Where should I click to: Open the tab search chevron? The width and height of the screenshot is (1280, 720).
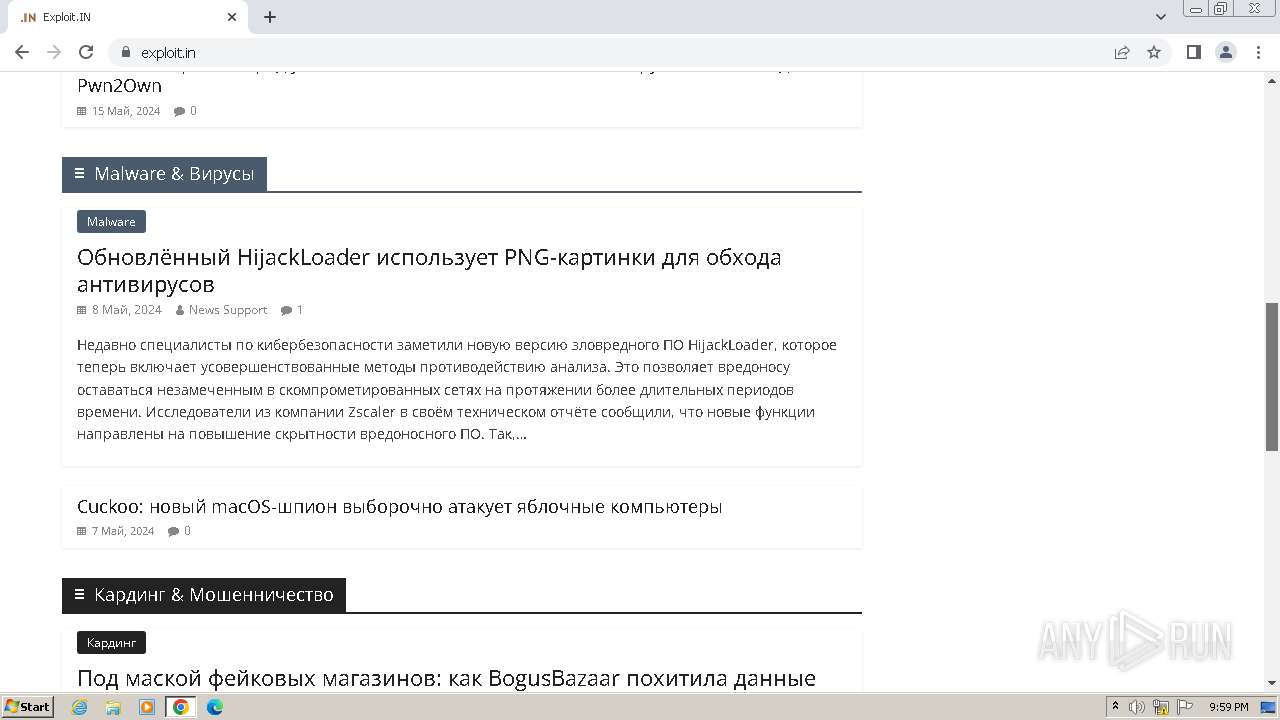pos(1161,17)
